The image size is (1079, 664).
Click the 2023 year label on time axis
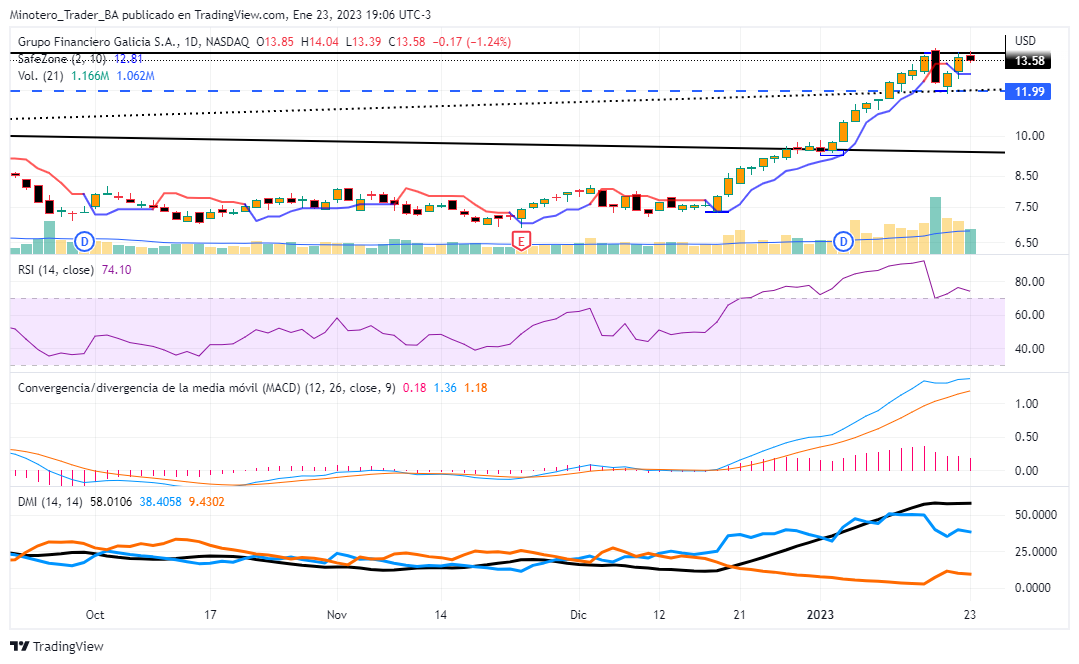tap(820, 614)
